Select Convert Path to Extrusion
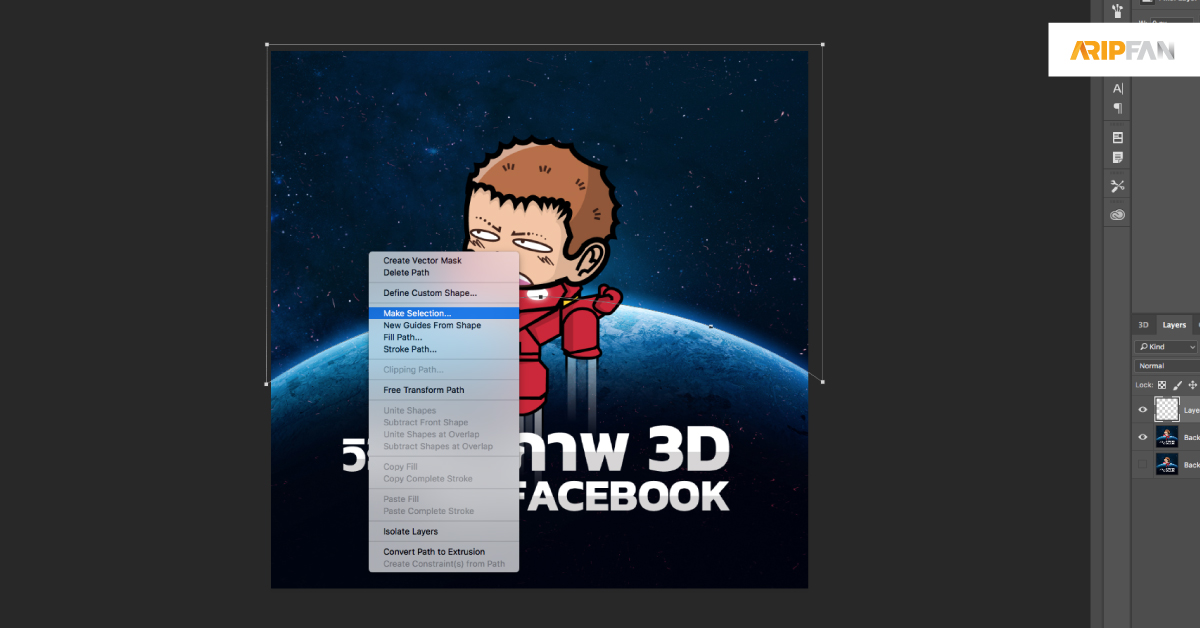1200x628 pixels. click(x=434, y=552)
